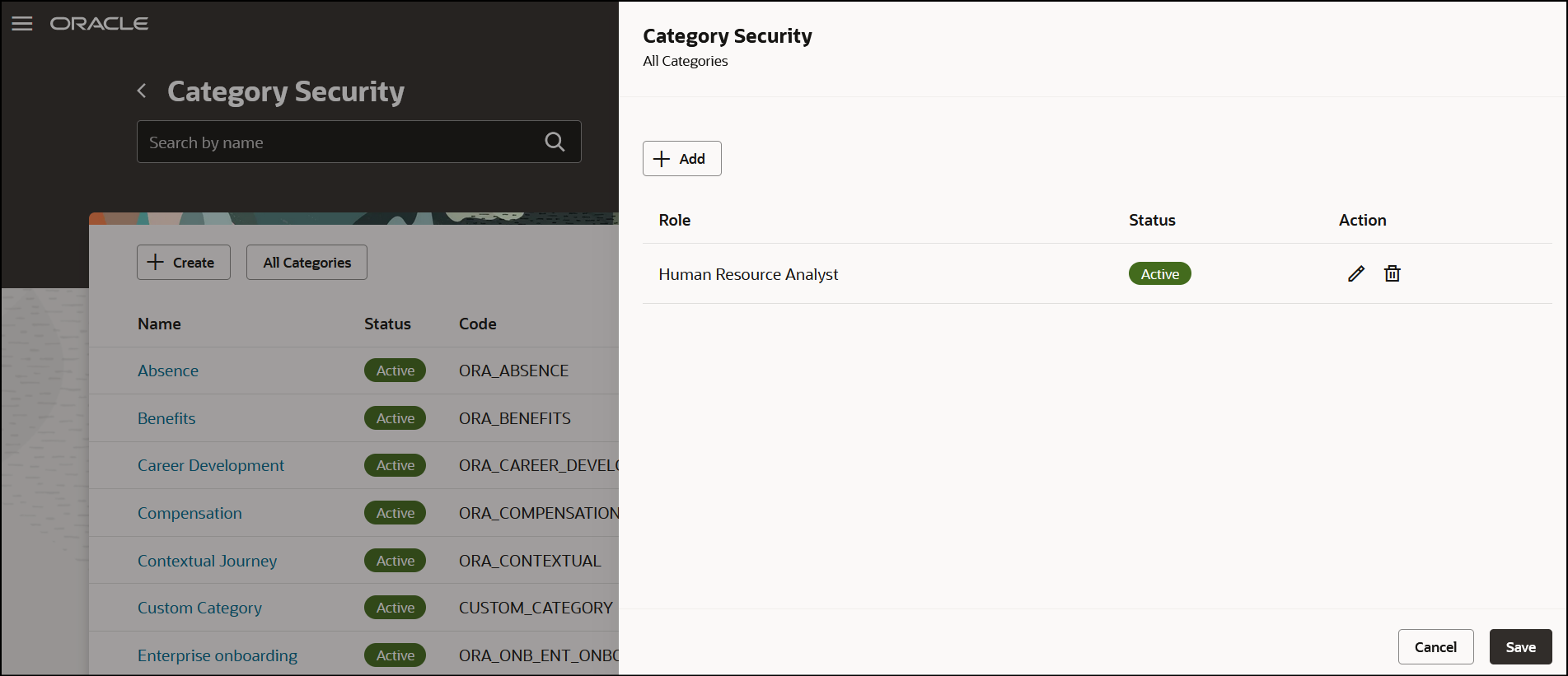Image resolution: width=1568 pixels, height=676 pixels.
Task: Click the Active badge in Benefits row
Action: pyautogui.click(x=396, y=418)
